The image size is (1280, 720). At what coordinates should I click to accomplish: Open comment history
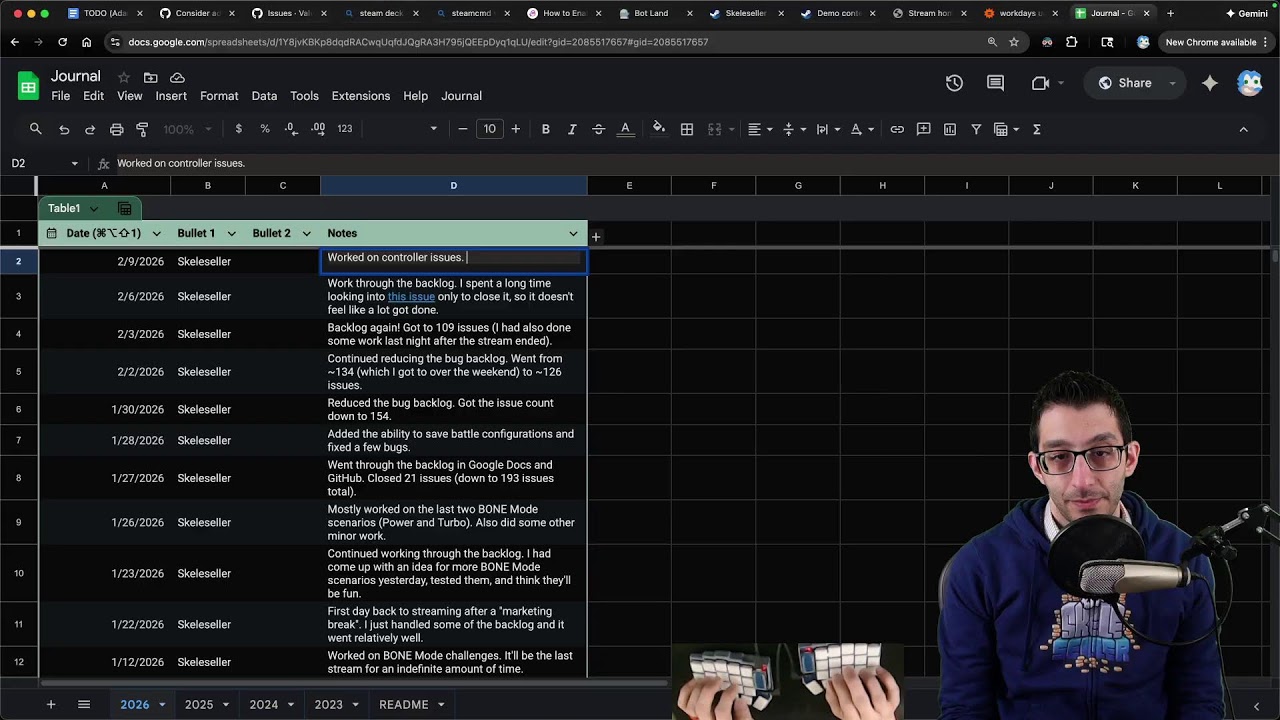click(995, 83)
